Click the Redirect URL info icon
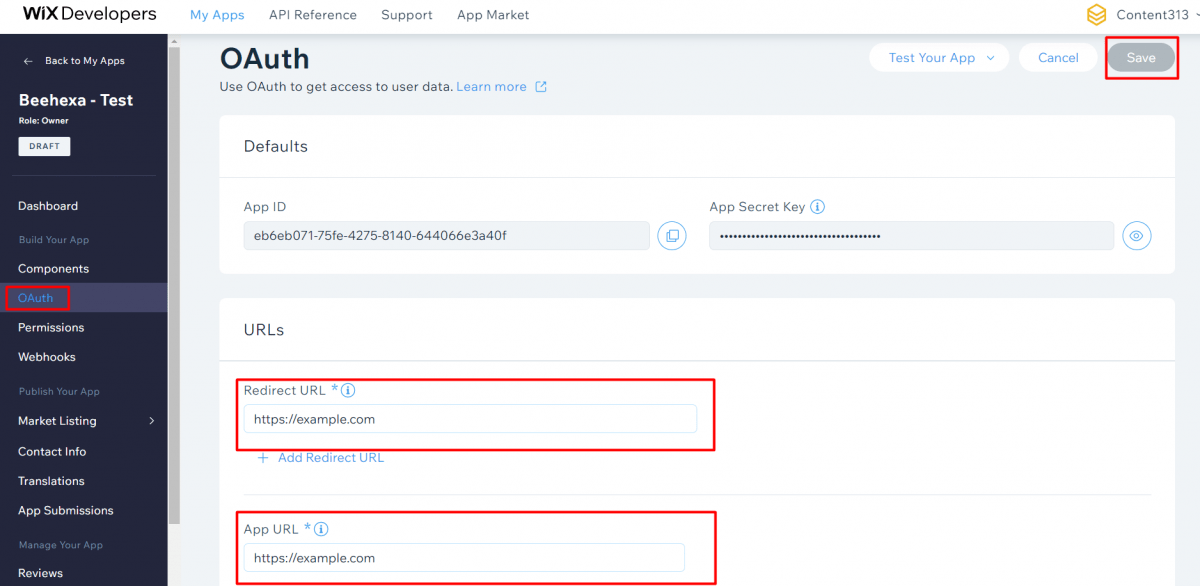 [x=348, y=391]
